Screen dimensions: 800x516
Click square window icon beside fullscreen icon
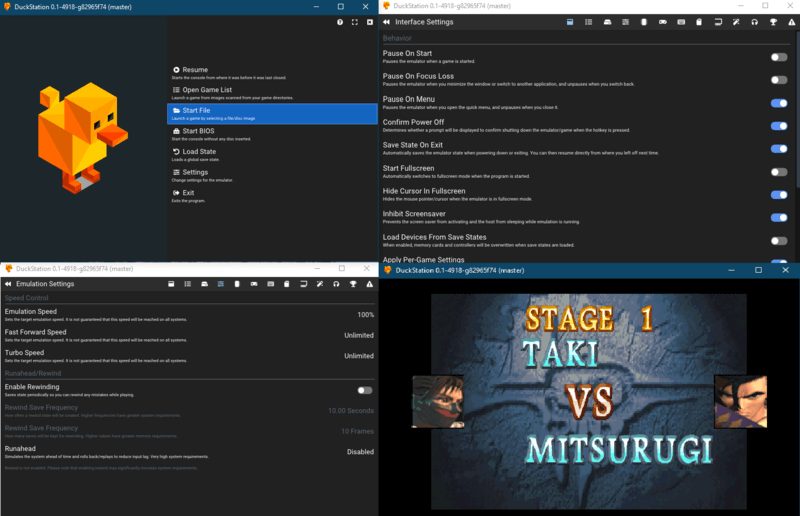pos(370,22)
